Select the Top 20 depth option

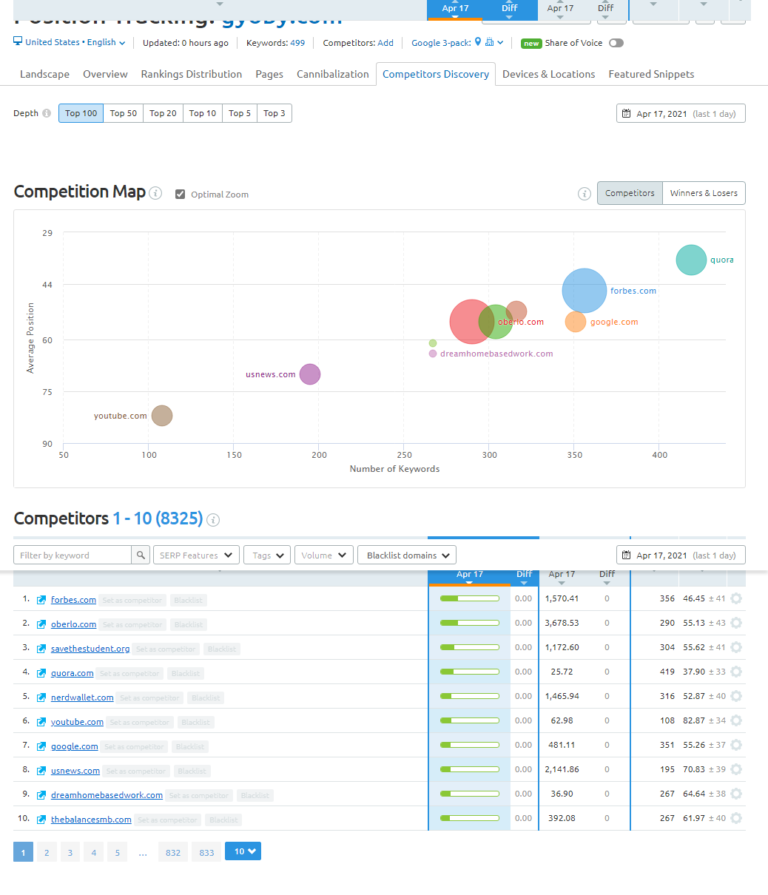click(163, 113)
